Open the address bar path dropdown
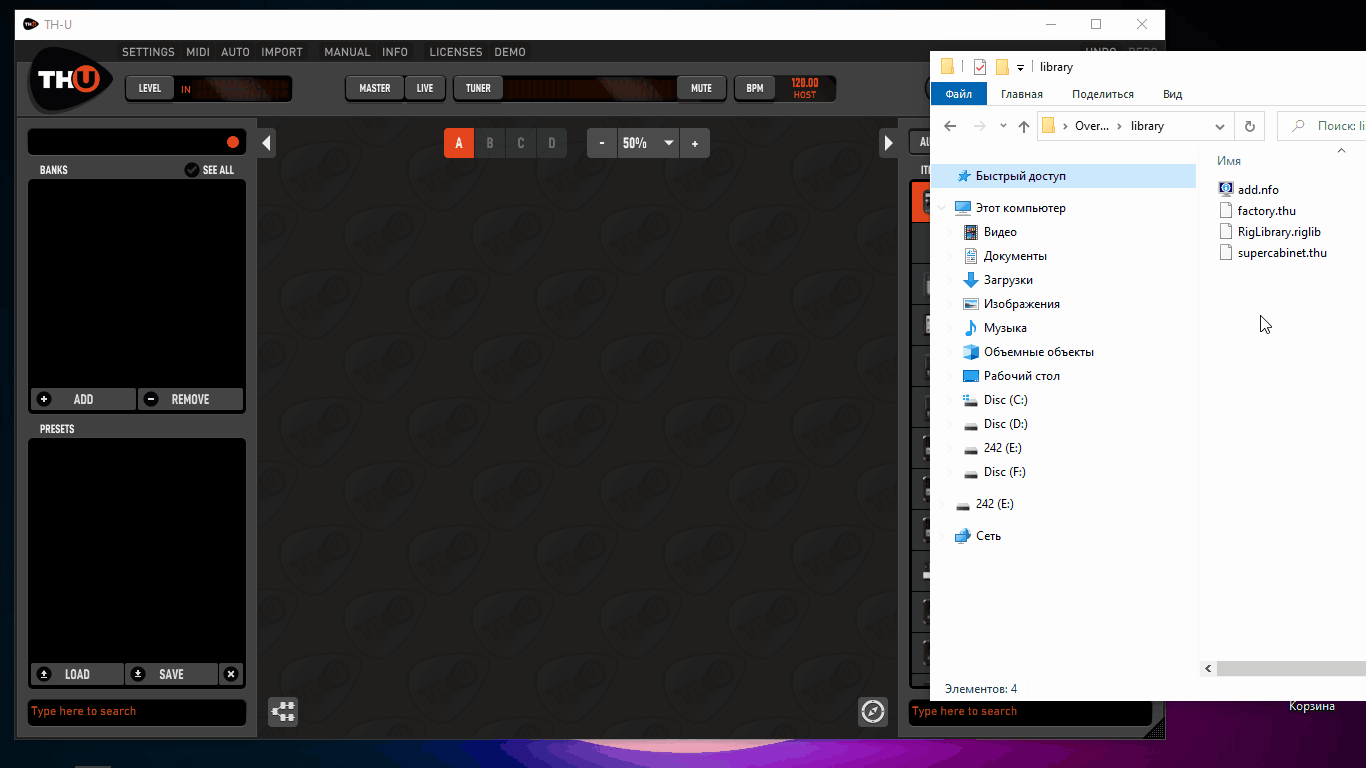1366x768 pixels. pyautogui.click(x=1220, y=126)
